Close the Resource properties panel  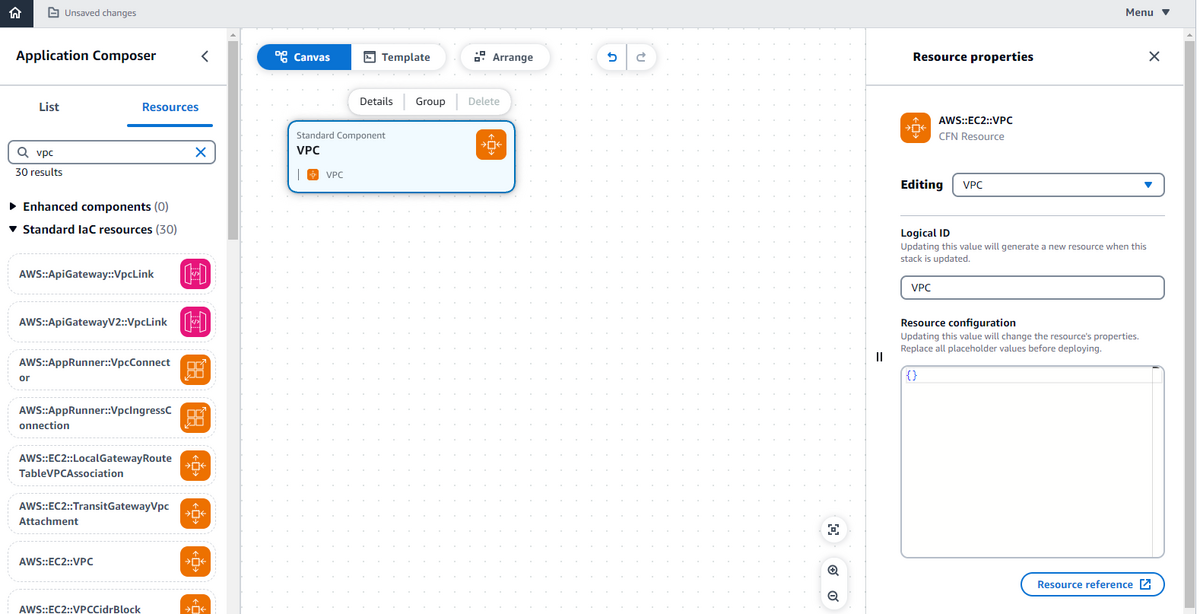click(x=1154, y=57)
